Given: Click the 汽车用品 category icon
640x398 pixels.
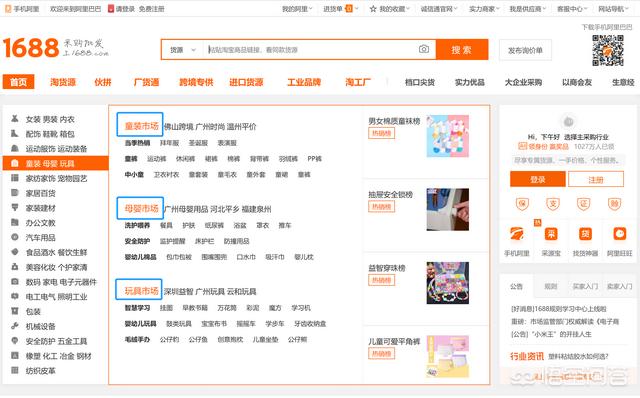Looking at the screenshot, I should (15, 237).
